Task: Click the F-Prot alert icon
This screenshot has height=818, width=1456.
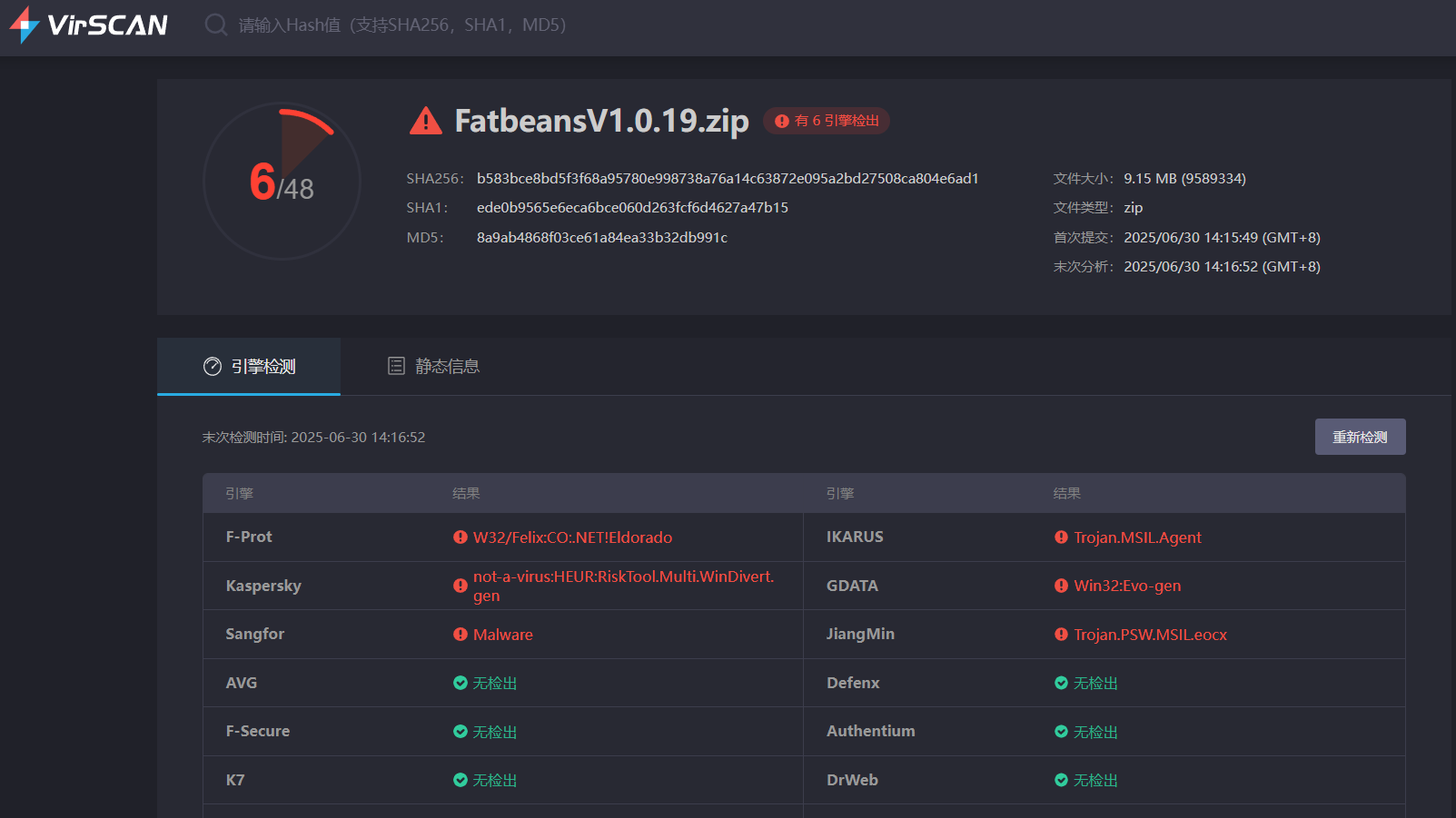Action: [461, 537]
